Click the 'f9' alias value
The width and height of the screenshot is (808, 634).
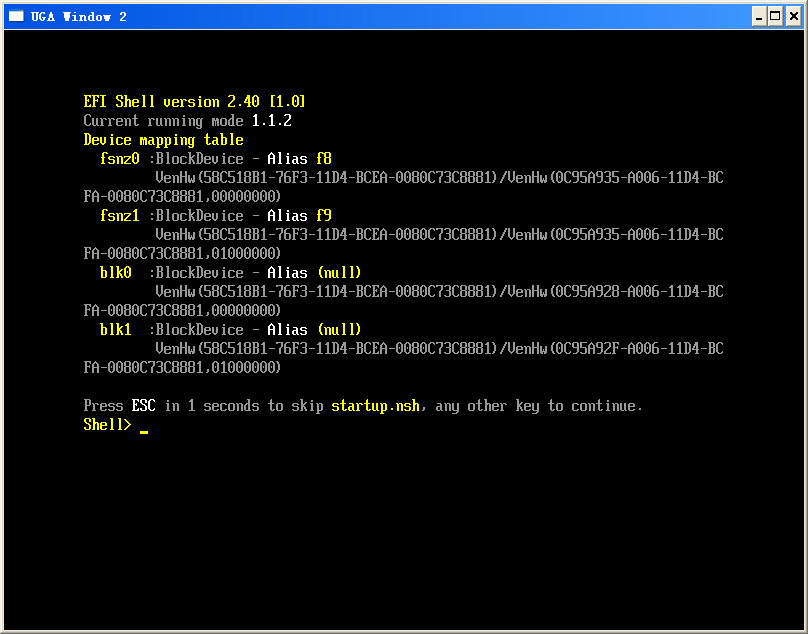[324, 215]
